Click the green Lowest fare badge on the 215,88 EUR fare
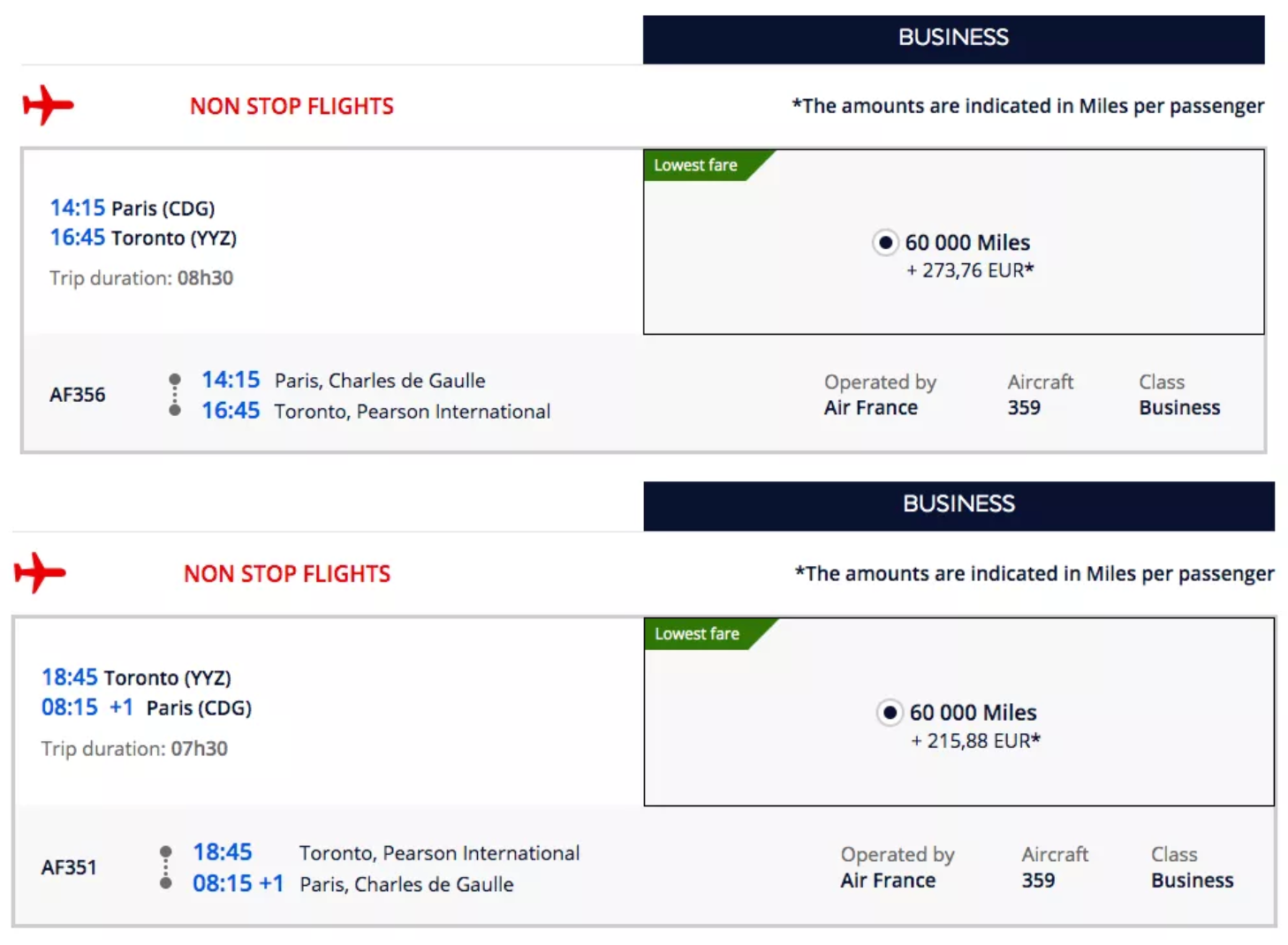 tap(698, 633)
